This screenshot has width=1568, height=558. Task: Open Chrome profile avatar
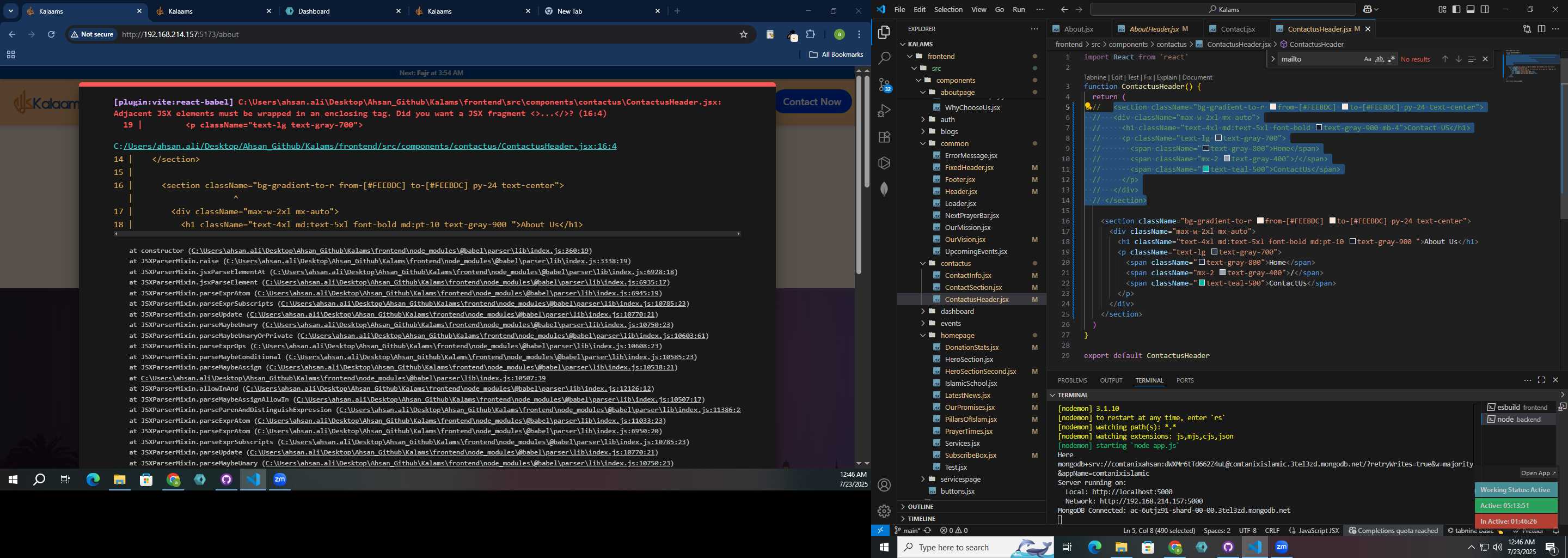[840, 35]
